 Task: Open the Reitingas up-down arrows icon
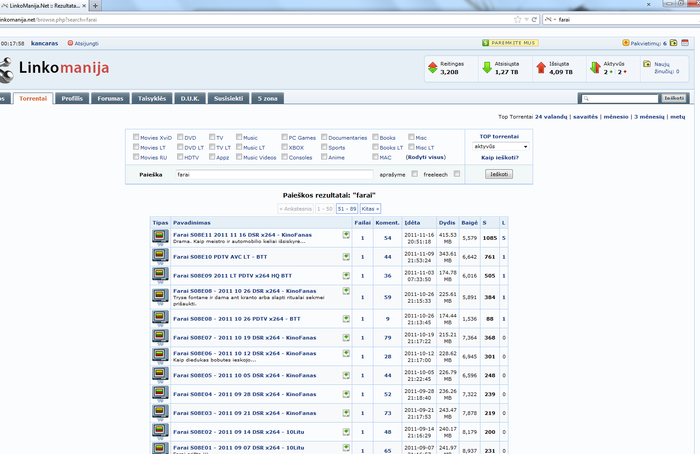pyautogui.click(x=433, y=68)
